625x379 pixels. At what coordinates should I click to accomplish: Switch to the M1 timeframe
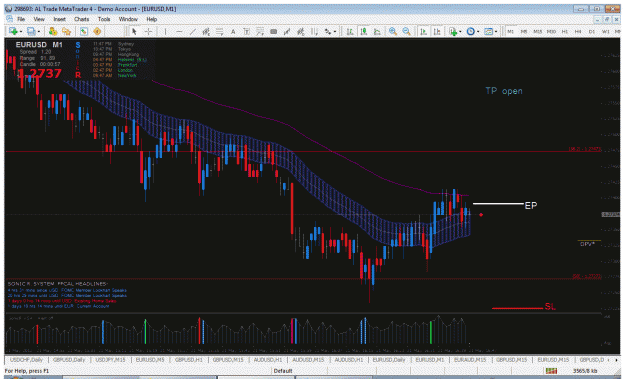click(511, 31)
